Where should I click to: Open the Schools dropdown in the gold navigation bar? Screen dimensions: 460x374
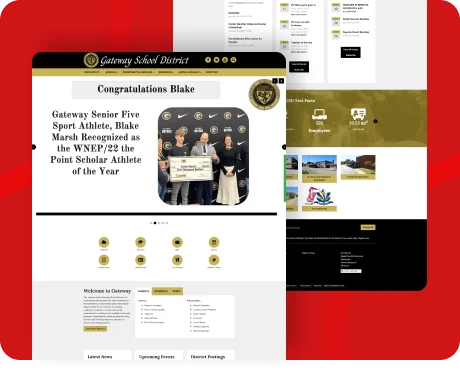tap(112, 72)
